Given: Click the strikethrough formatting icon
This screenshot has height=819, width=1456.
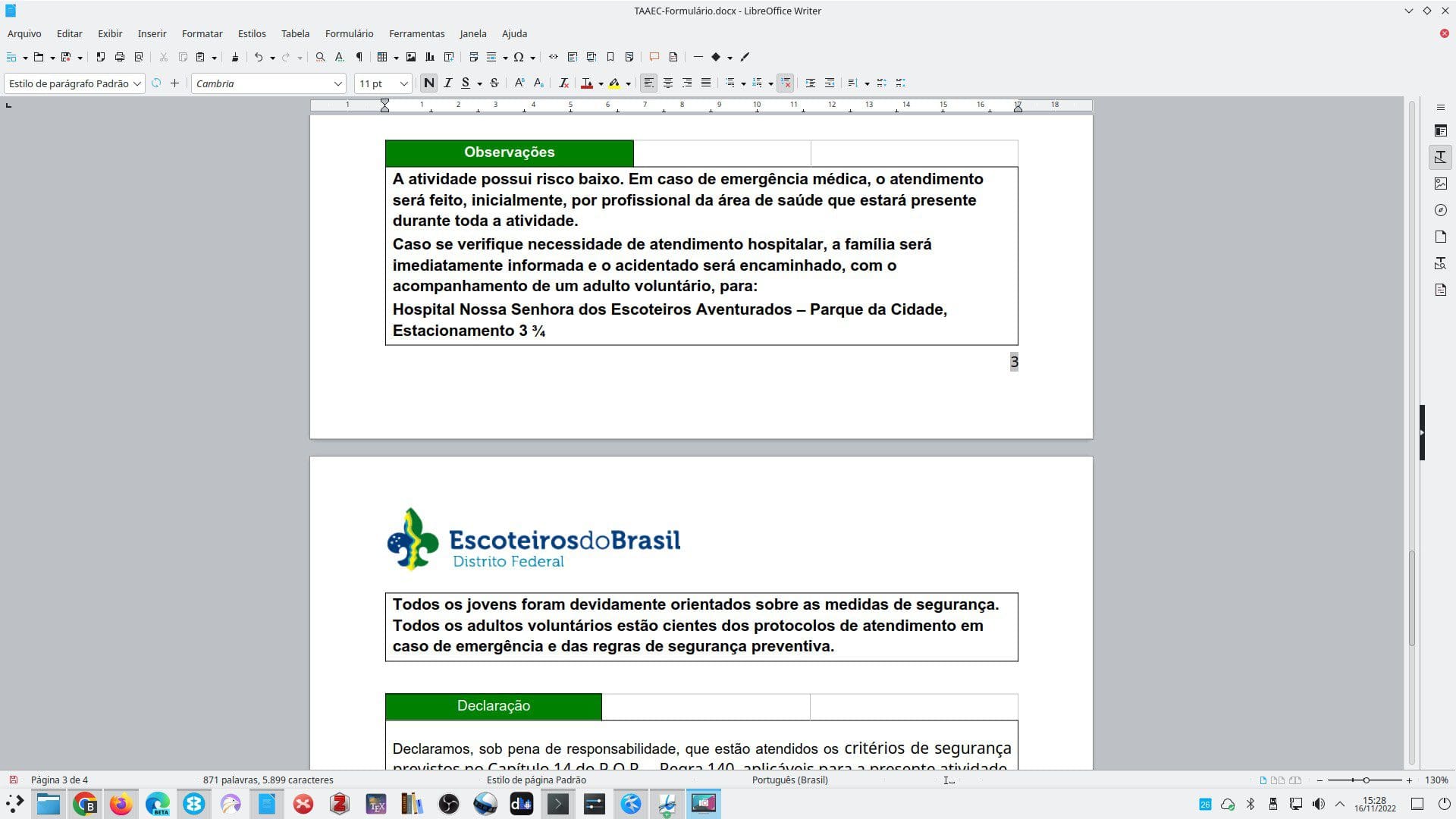Looking at the screenshot, I should coord(494,83).
